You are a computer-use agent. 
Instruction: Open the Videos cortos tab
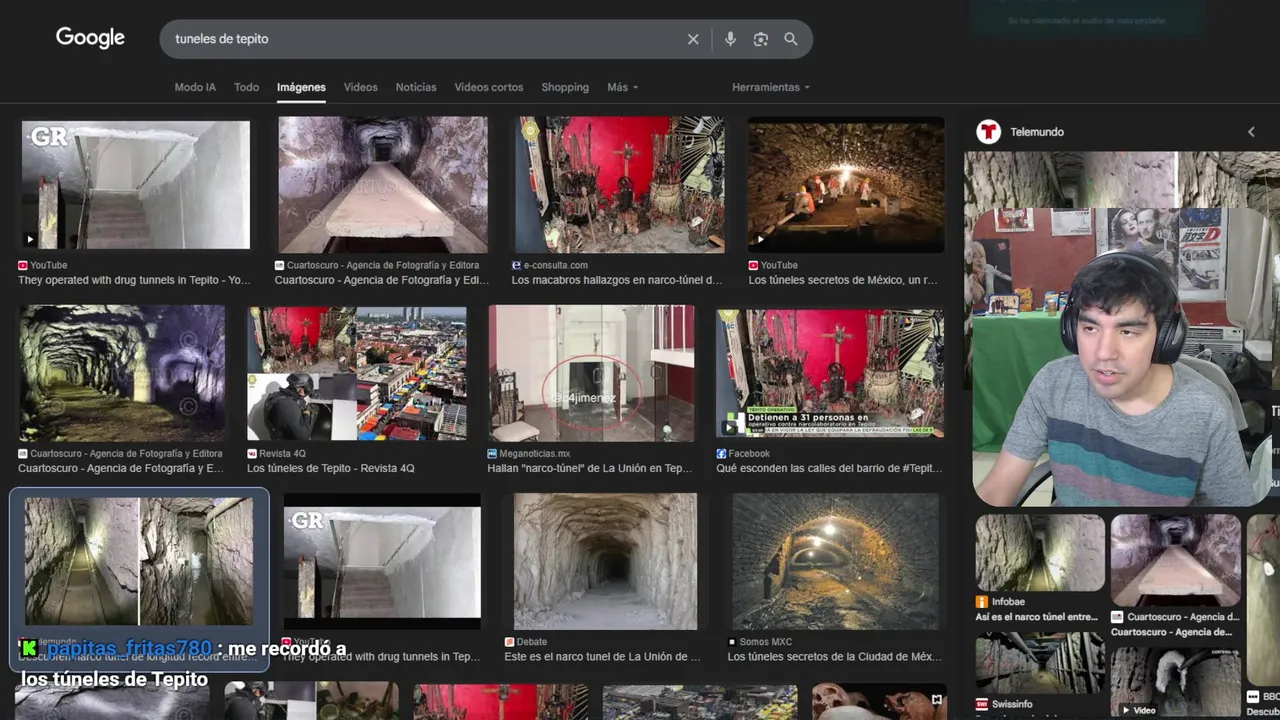(489, 87)
